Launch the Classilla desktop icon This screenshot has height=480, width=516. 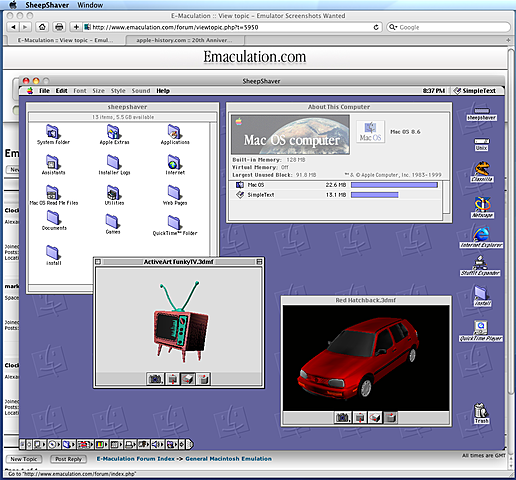point(482,171)
